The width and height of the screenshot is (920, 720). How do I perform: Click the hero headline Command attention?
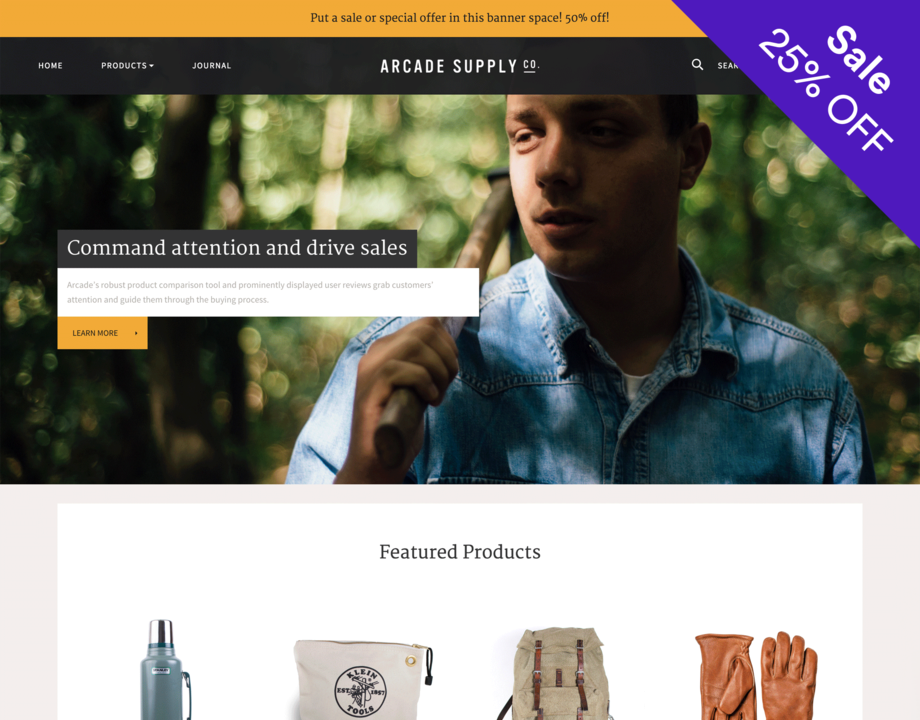point(237,248)
